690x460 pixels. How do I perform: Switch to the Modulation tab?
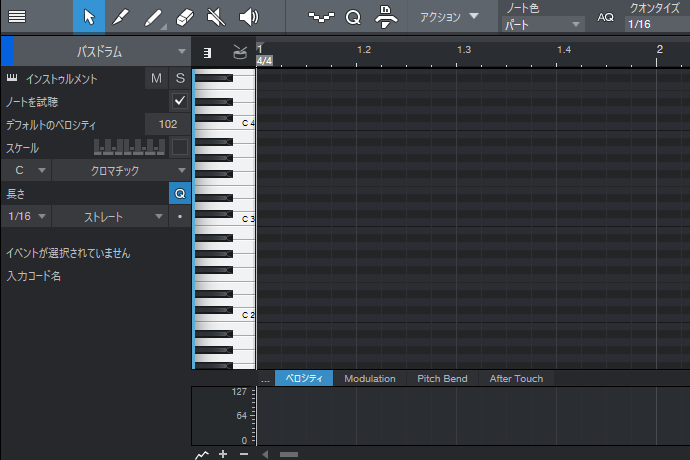(x=370, y=379)
